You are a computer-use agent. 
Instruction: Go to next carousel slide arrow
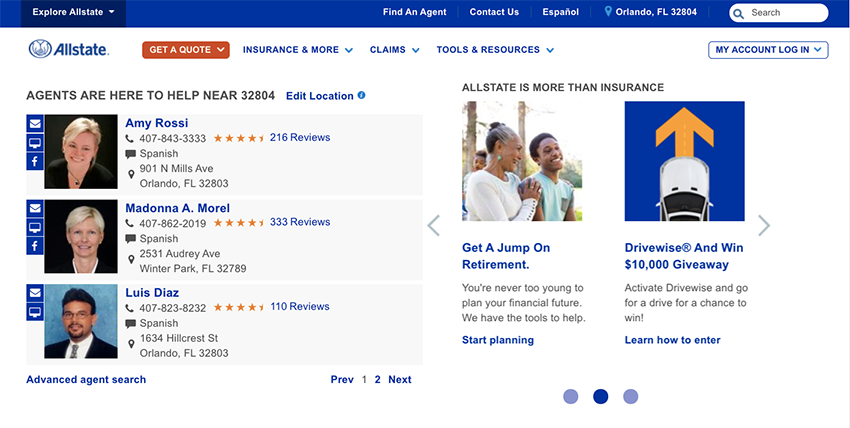(x=764, y=225)
